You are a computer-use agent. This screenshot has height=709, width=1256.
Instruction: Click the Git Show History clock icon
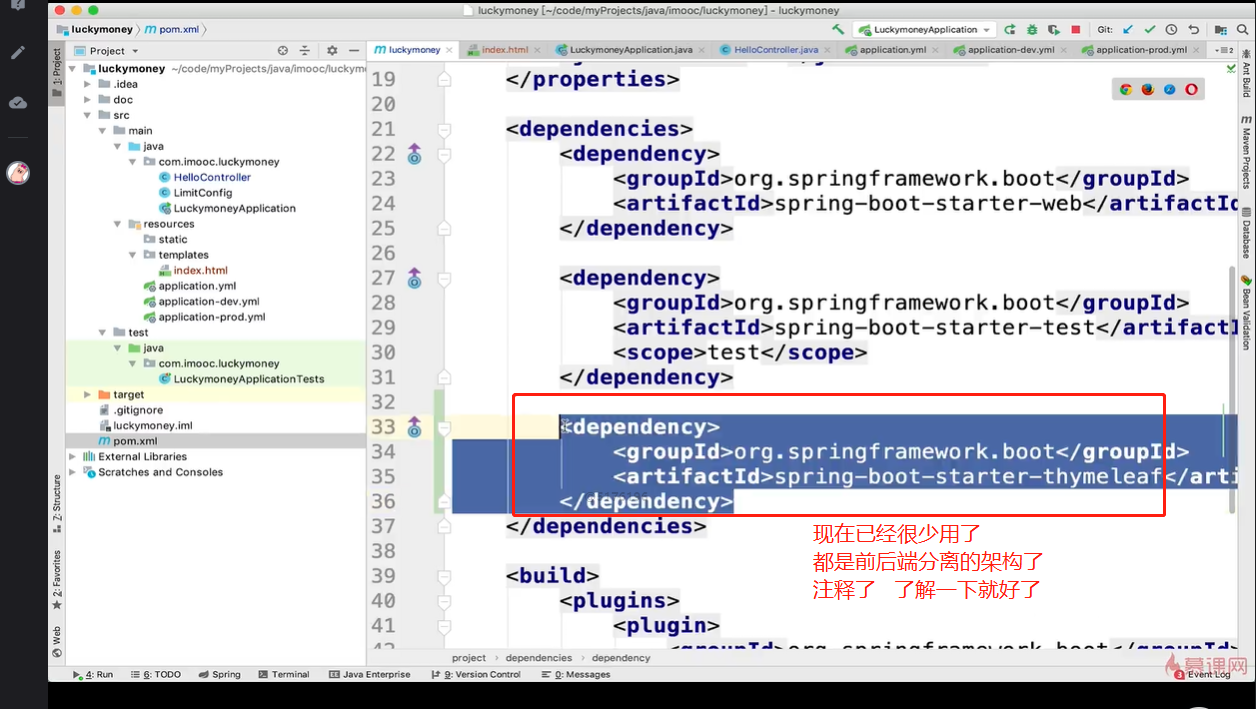coord(1171,30)
